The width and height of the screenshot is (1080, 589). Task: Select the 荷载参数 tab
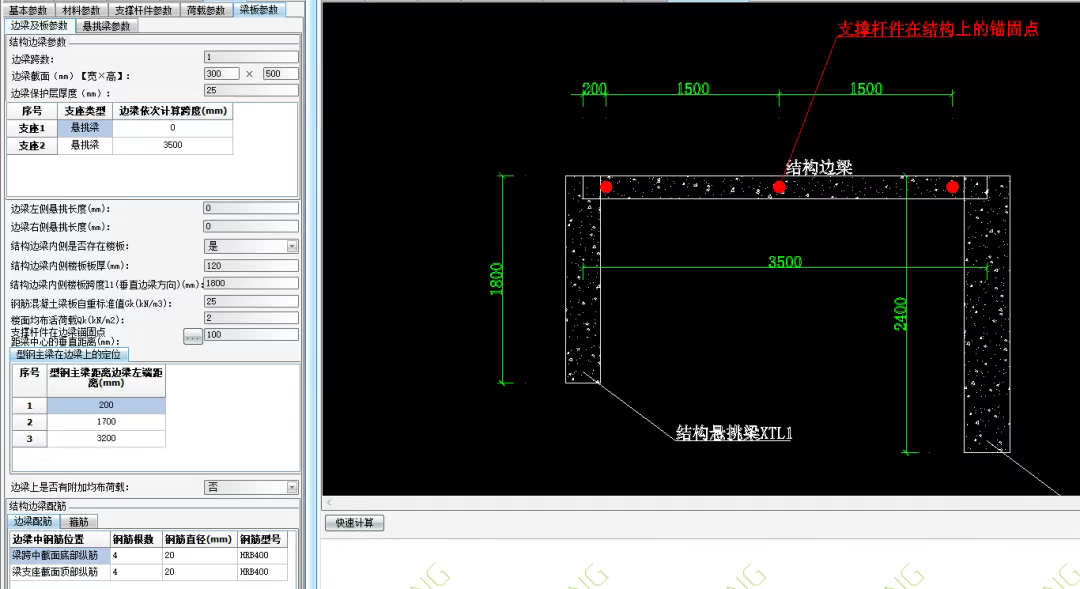[x=206, y=10]
